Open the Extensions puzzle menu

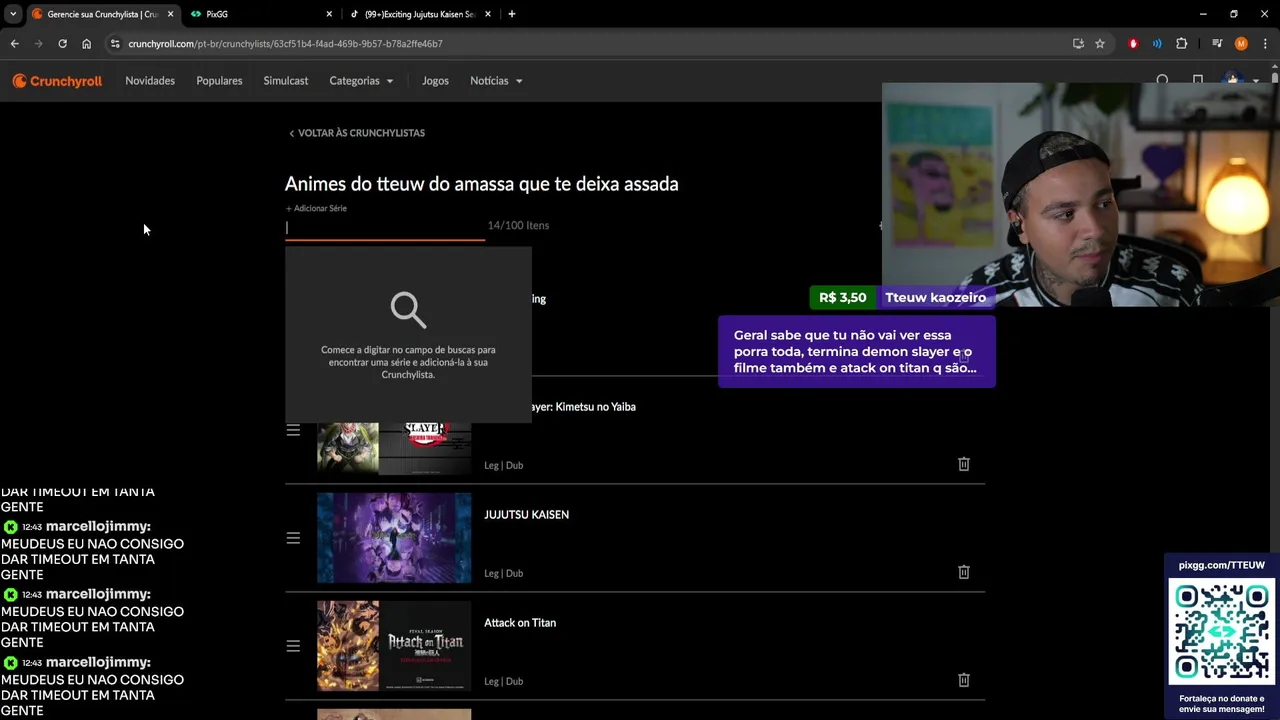pos(1182,44)
